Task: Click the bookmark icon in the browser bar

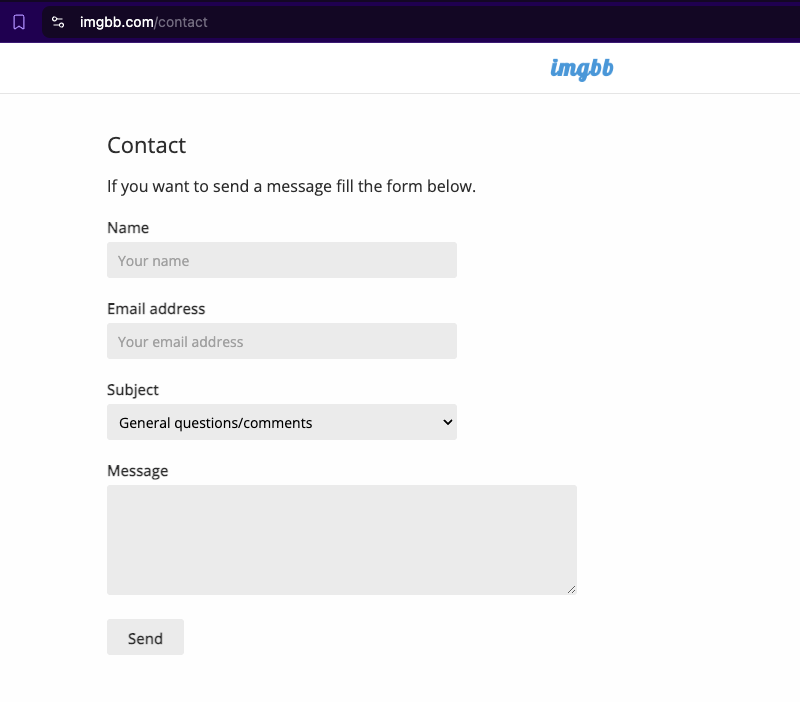Action: point(19,22)
